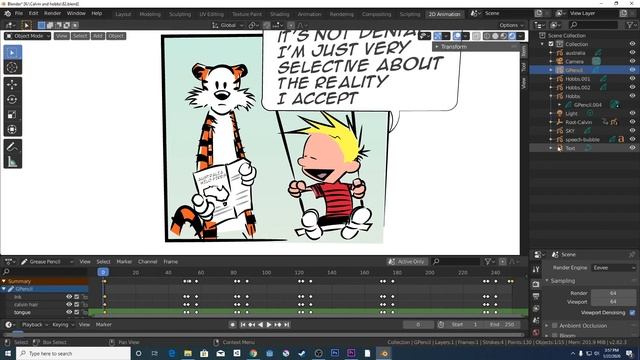
Task: Jump to the previous keyframe
Action: click(x=252, y=324)
